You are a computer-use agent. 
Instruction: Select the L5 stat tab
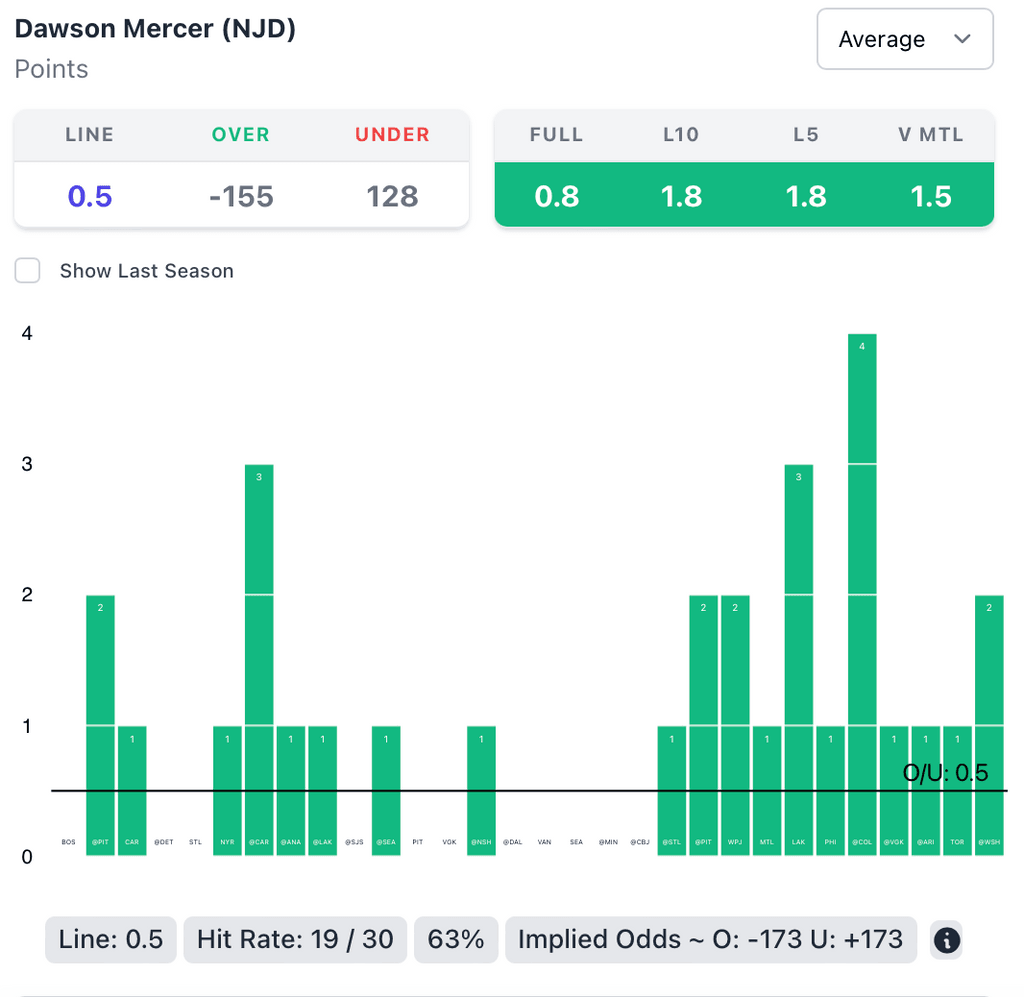tap(806, 135)
